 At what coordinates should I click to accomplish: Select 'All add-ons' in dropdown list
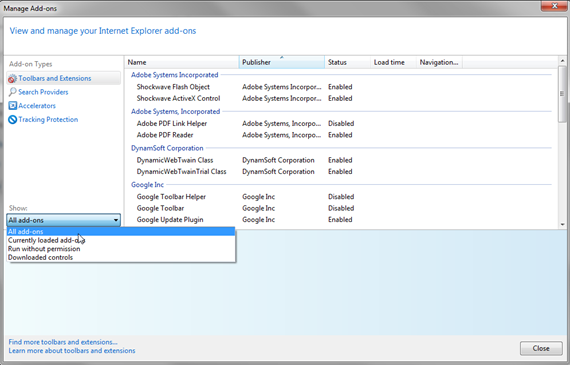pos(121,232)
